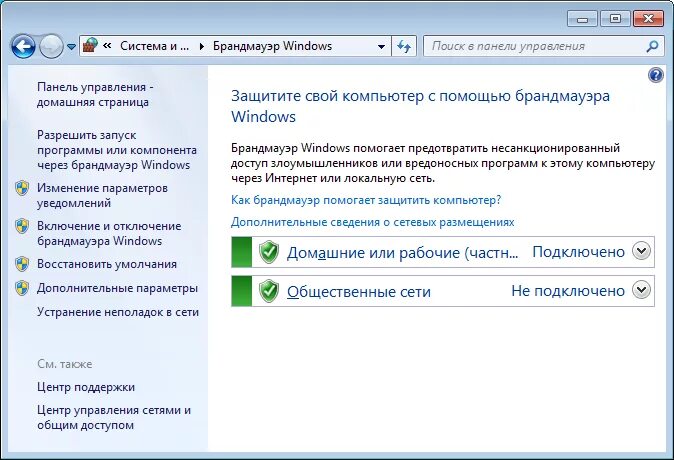The image size is (674, 460).
Task: Go back with the blue back arrow
Action: pyautogui.click(x=23, y=46)
